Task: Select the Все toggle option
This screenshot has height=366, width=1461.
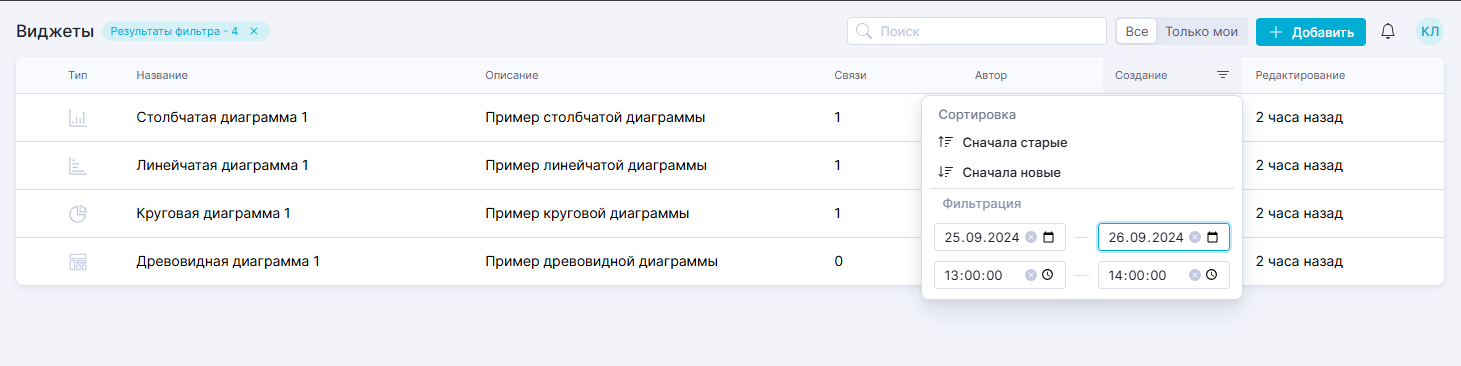Action: click(x=1137, y=31)
